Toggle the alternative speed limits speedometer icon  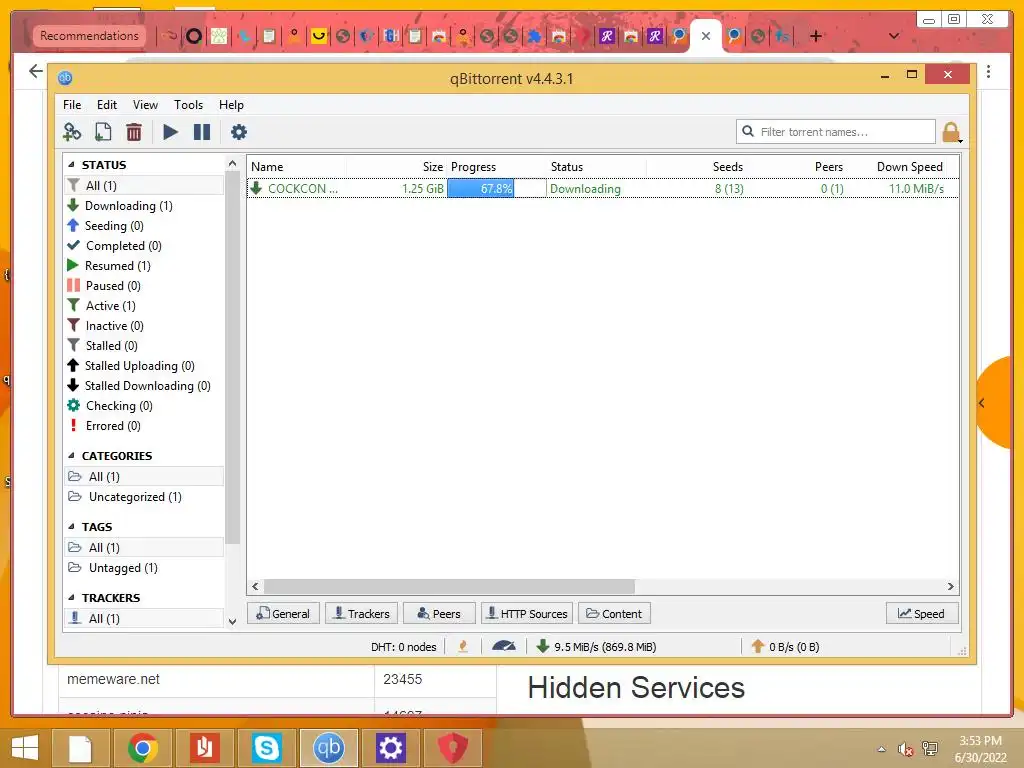(x=504, y=646)
